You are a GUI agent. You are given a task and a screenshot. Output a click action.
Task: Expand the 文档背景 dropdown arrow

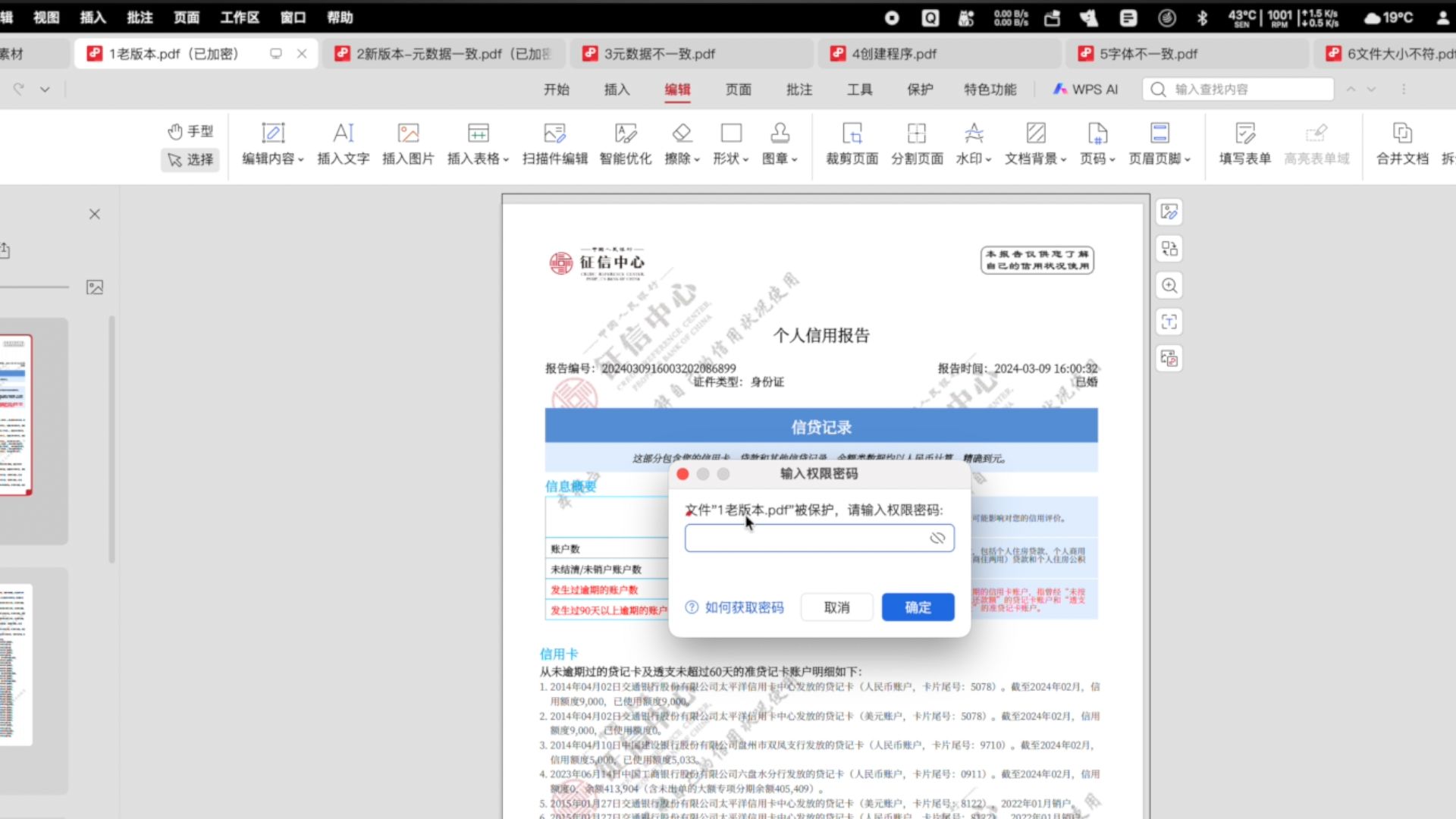tap(1064, 159)
